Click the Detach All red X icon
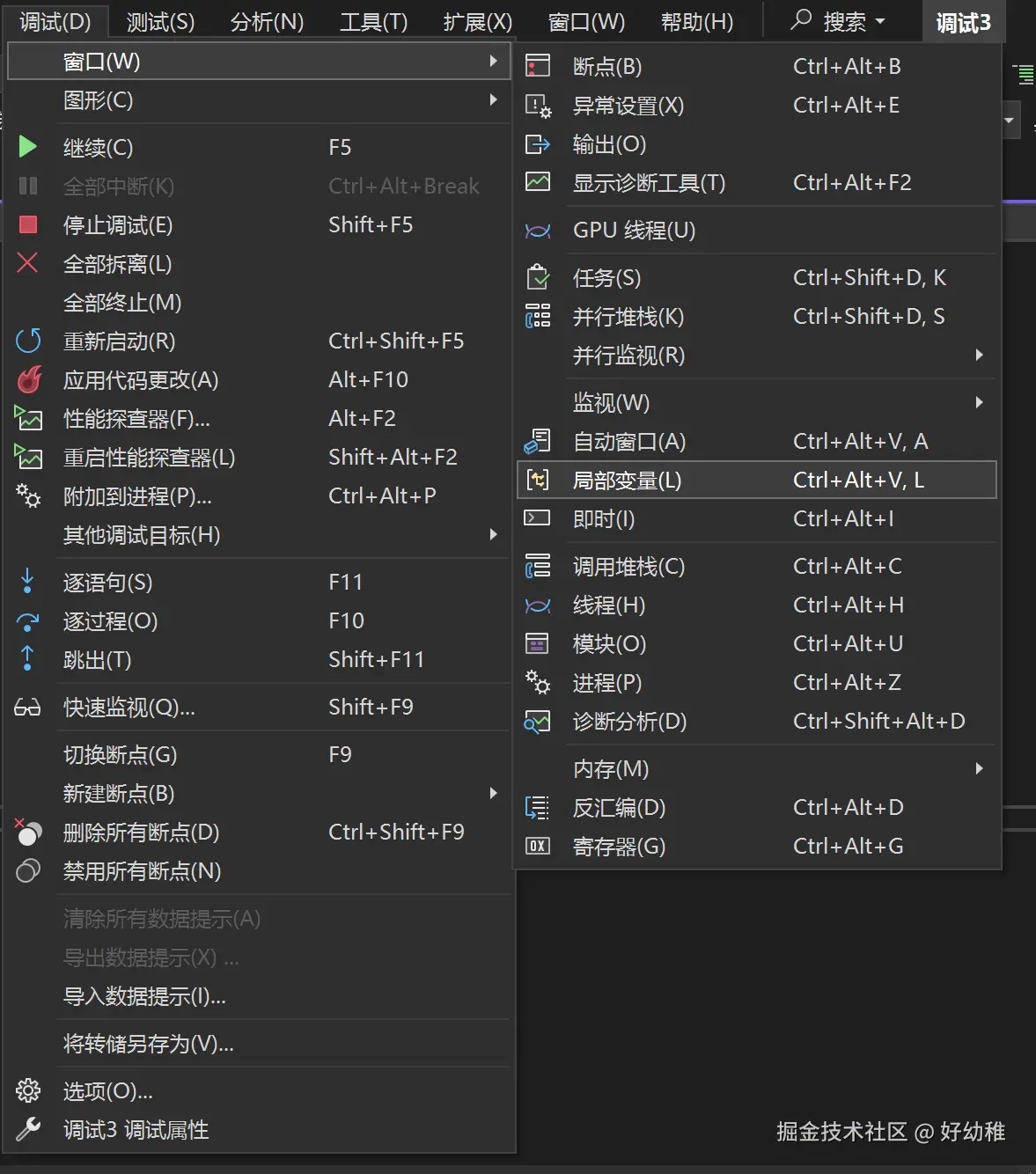The width and height of the screenshot is (1036, 1174). pos(27,263)
